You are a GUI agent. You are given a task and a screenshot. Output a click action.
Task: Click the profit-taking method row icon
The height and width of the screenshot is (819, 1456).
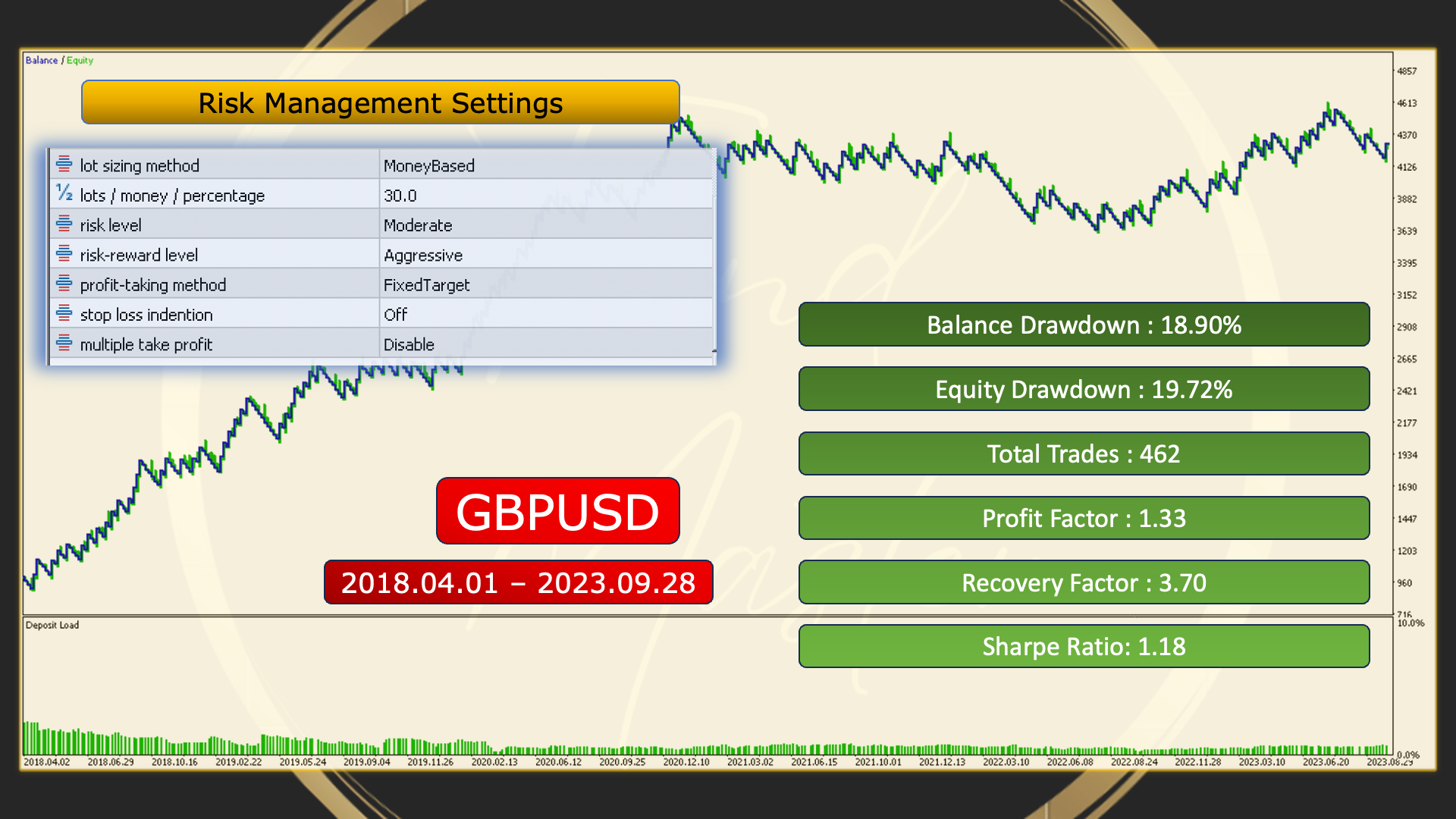click(64, 284)
